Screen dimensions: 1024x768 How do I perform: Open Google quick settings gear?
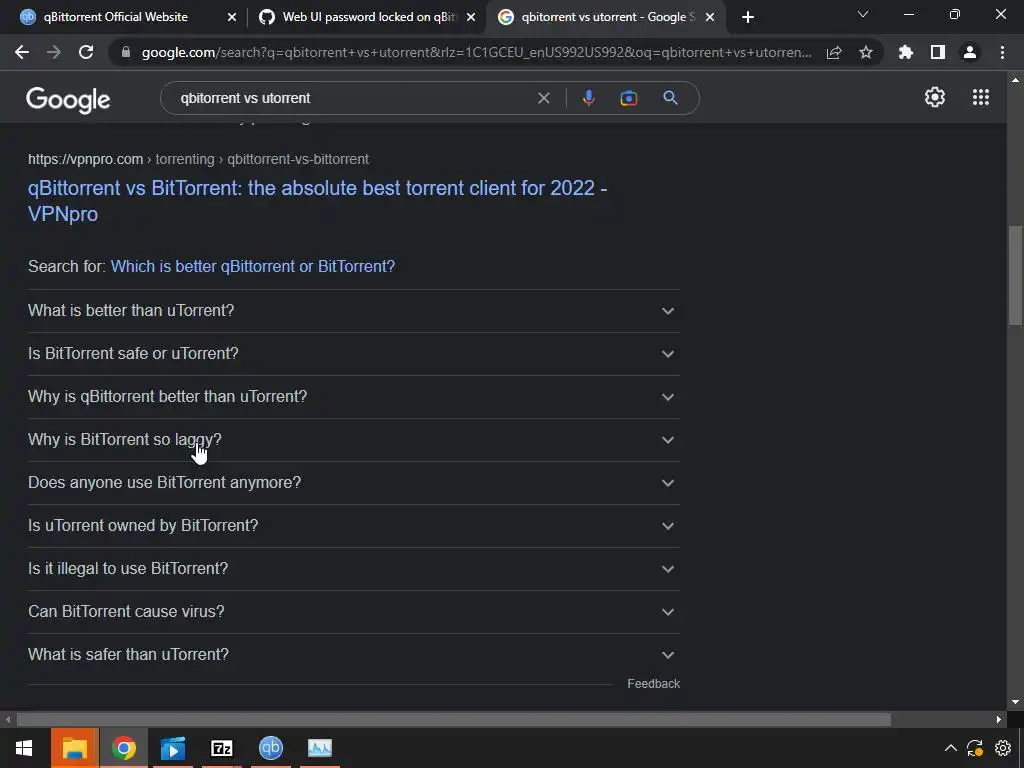point(935,97)
